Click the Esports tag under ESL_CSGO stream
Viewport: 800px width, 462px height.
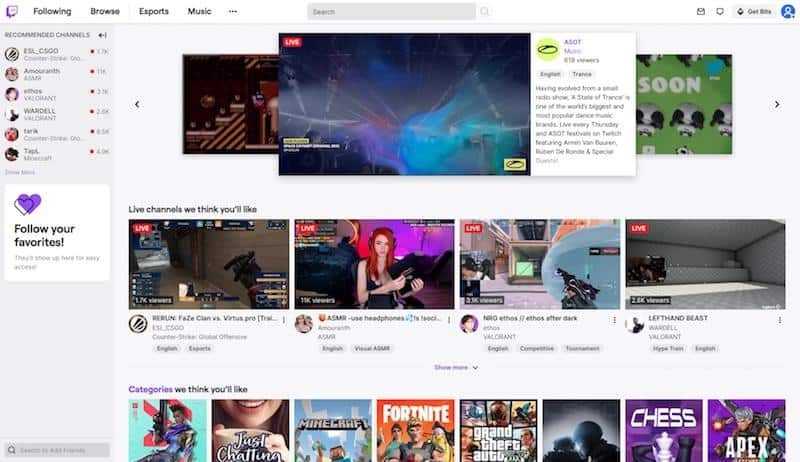pyautogui.click(x=199, y=349)
